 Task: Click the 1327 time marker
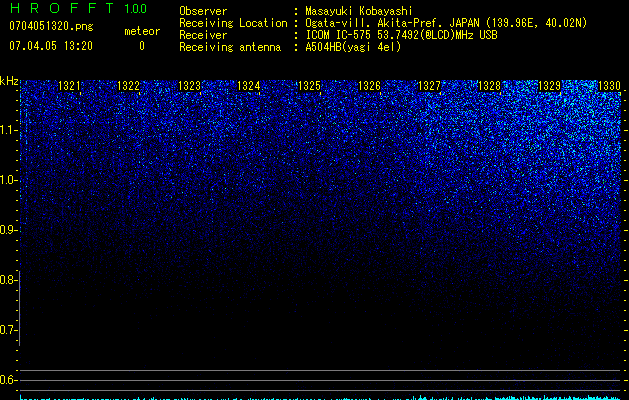429,86
